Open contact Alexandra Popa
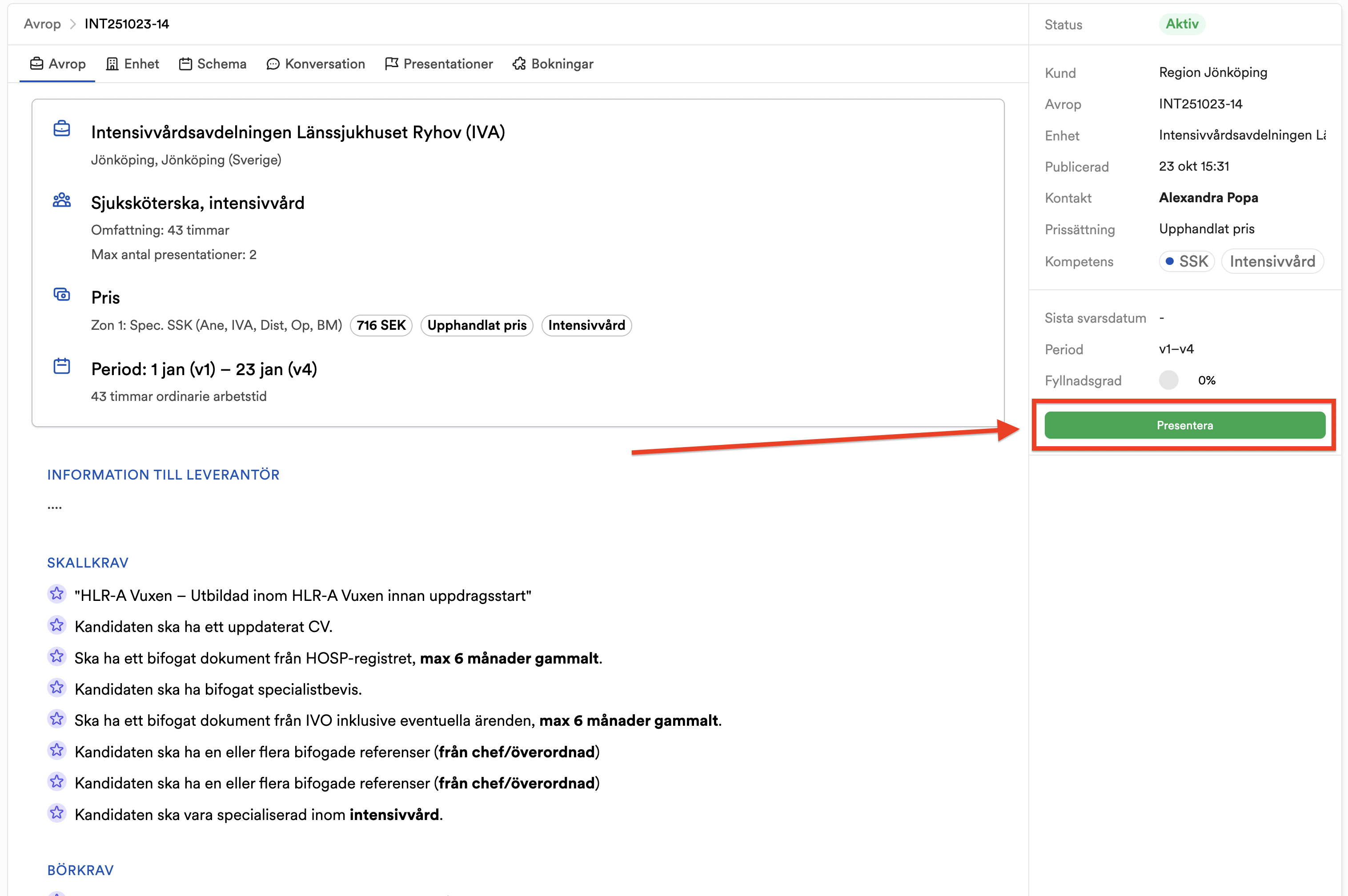Screen dimensions: 1348x896 1208,198
